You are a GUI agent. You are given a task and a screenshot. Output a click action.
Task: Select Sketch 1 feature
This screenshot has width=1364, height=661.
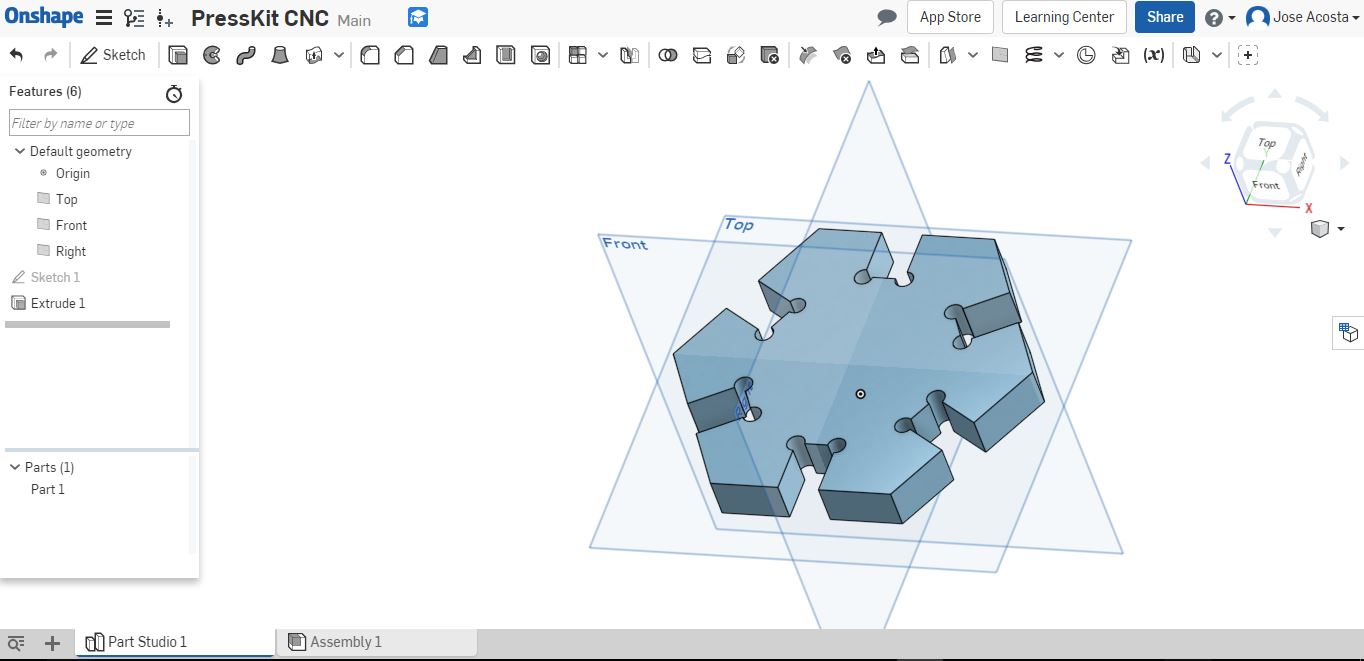point(55,277)
